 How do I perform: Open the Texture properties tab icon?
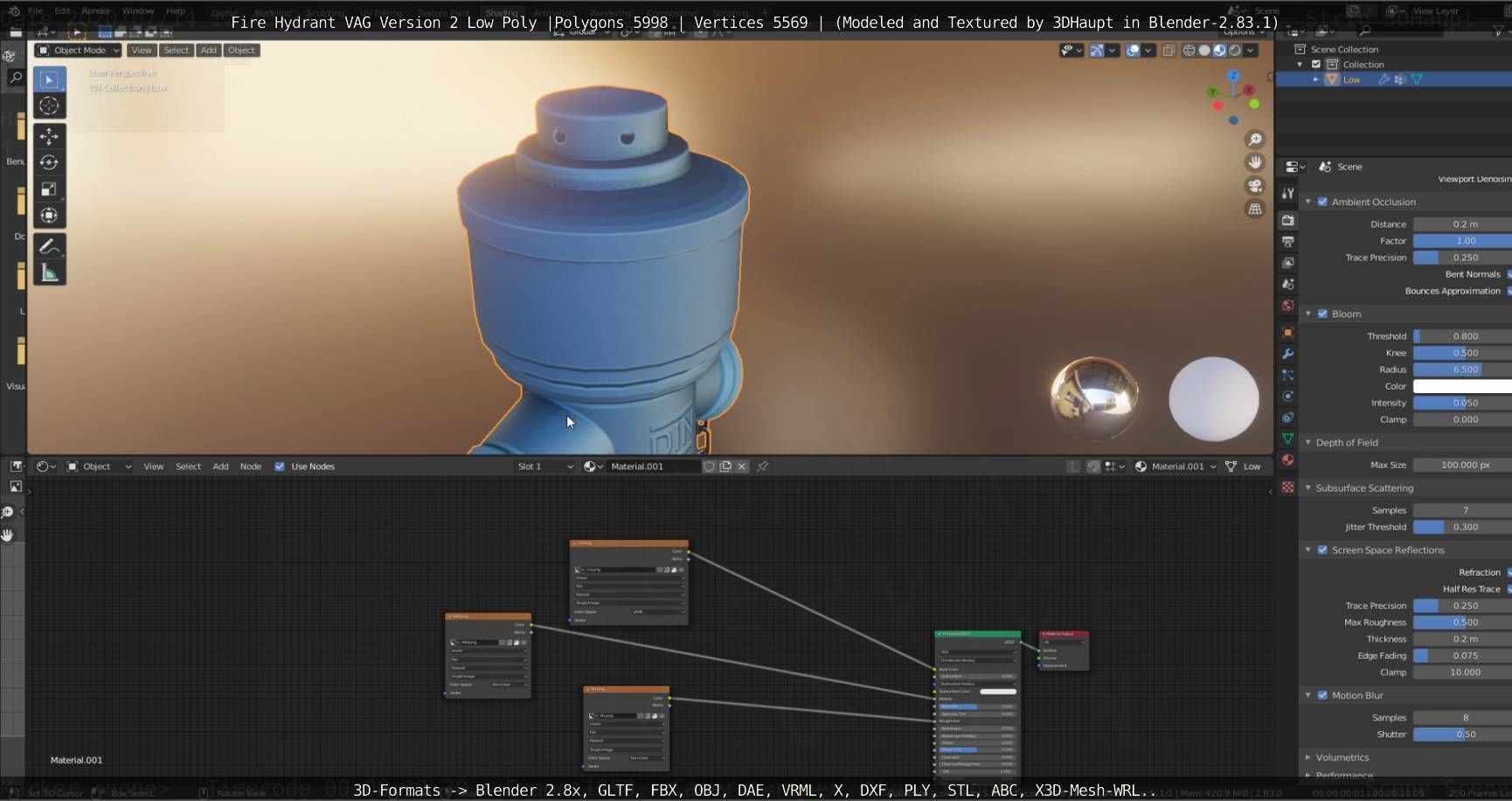pos(1287,487)
